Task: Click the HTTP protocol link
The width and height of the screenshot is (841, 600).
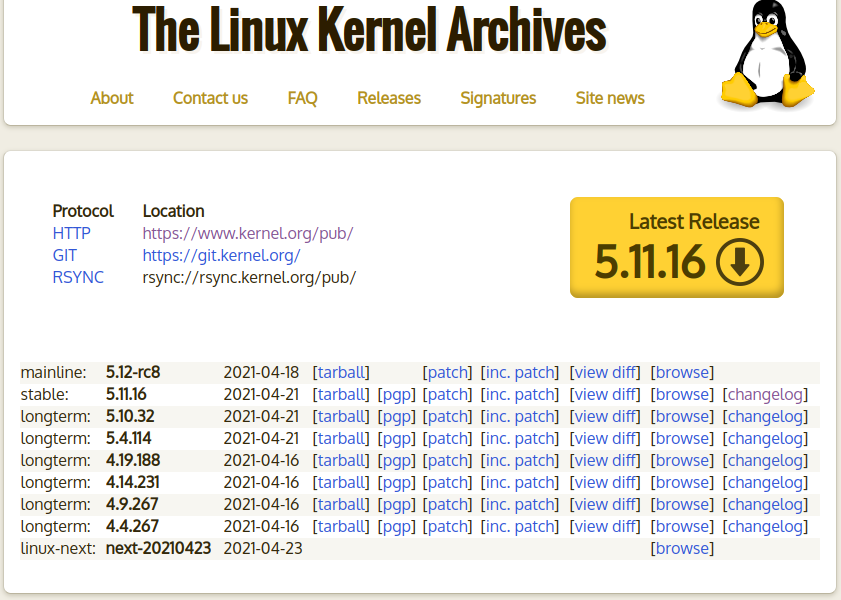Action: 71,233
